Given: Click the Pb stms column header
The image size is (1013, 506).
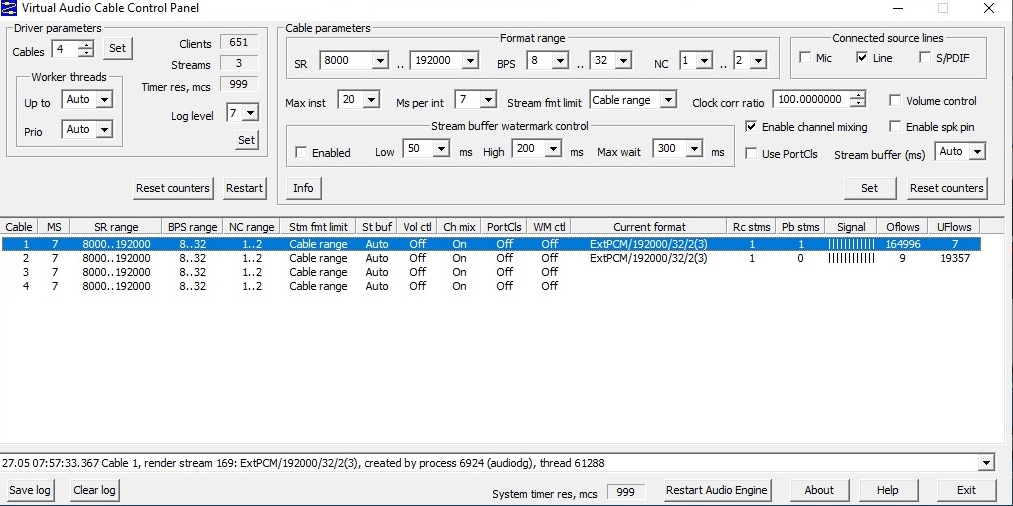Looking at the screenshot, I should click(x=800, y=227).
